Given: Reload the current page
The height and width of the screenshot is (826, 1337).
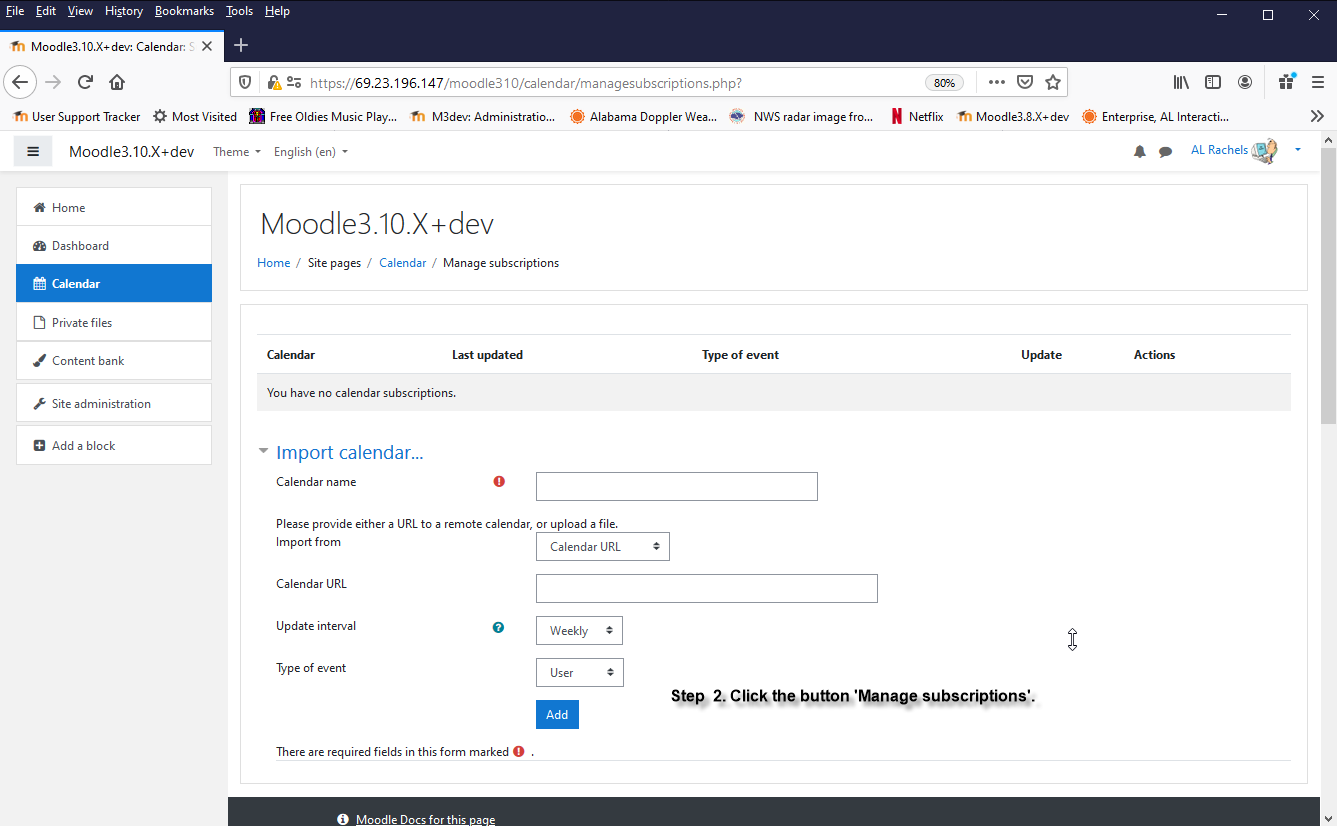Looking at the screenshot, I should point(85,82).
